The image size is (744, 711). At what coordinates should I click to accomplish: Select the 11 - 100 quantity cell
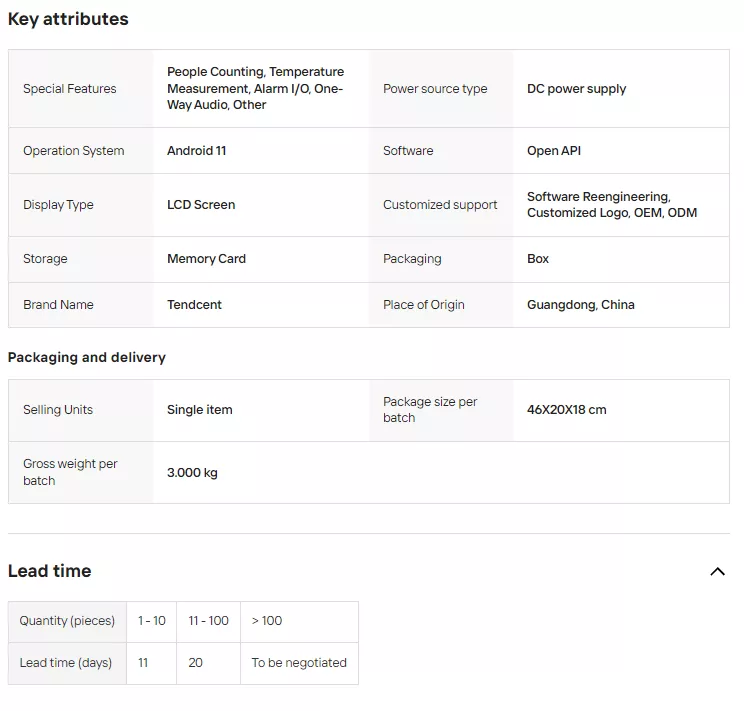click(208, 621)
